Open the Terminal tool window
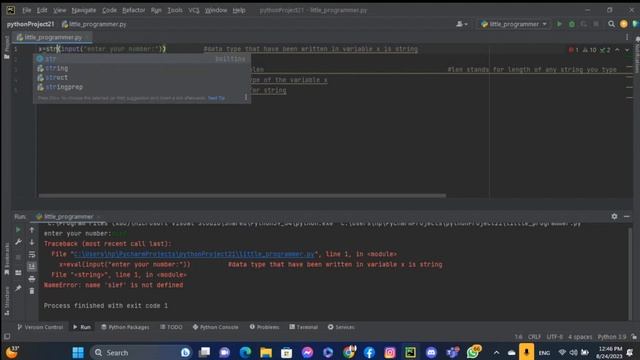The width and height of the screenshot is (640, 360). coord(303,327)
